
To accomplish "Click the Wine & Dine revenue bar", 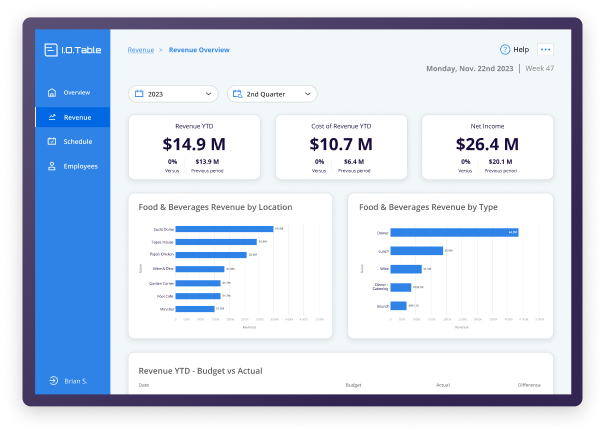I will tap(200, 269).
